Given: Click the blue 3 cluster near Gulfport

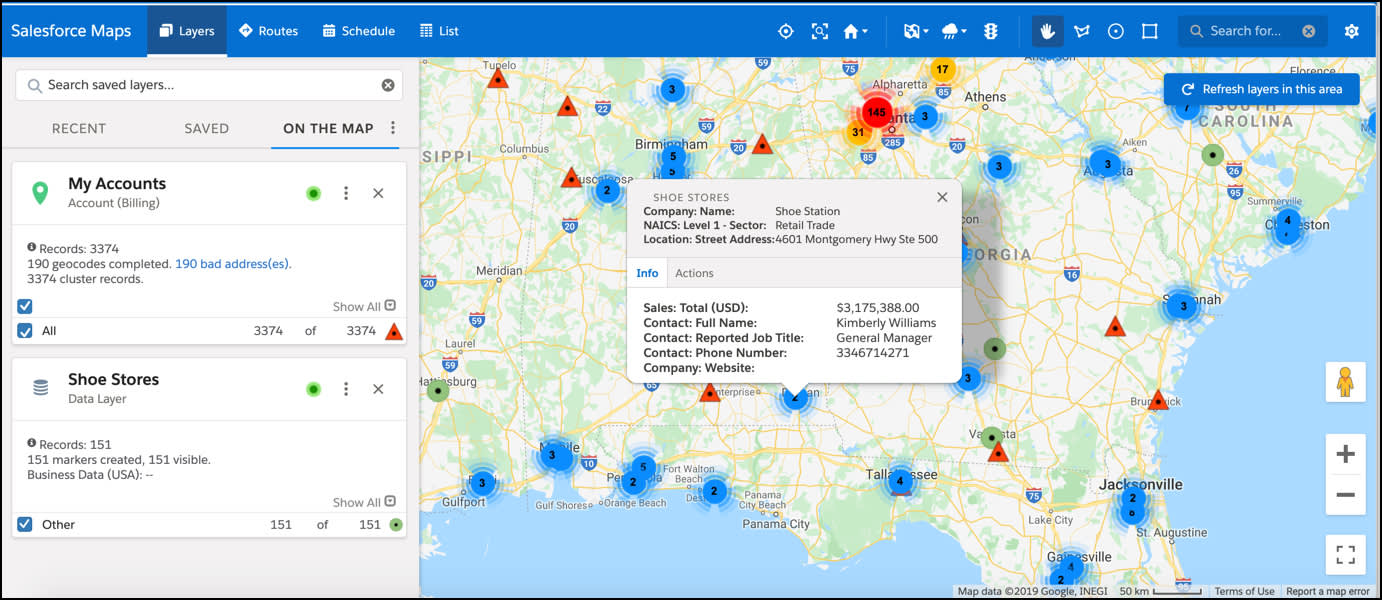Looking at the screenshot, I should pyautogui.click(x=482, y=483).
